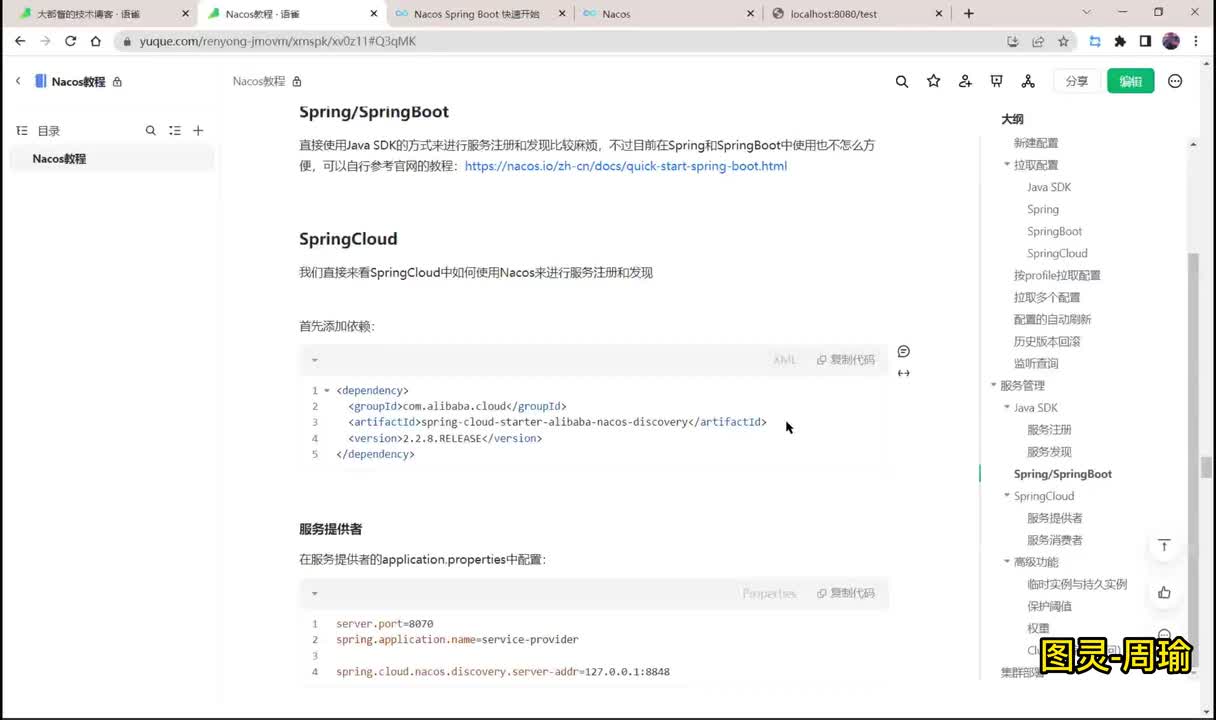Go to 配置的自动刷新 in the outline
Screen dimensions: 1216x720
(1052, 319)
